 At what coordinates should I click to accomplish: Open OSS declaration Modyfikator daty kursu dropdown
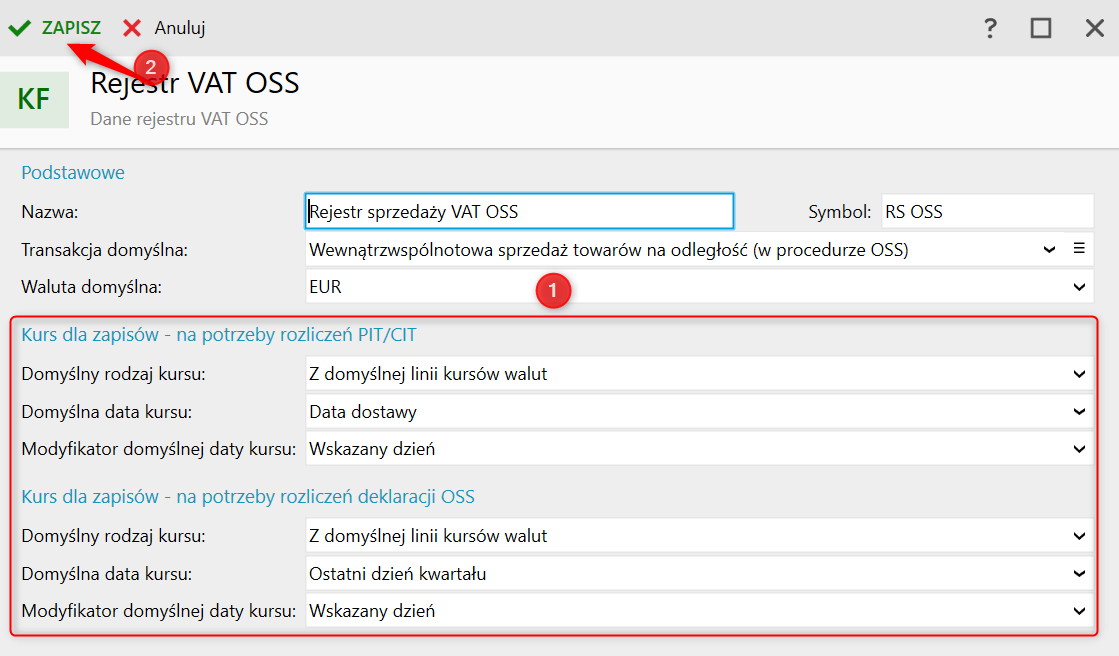tap(1079, 610)
